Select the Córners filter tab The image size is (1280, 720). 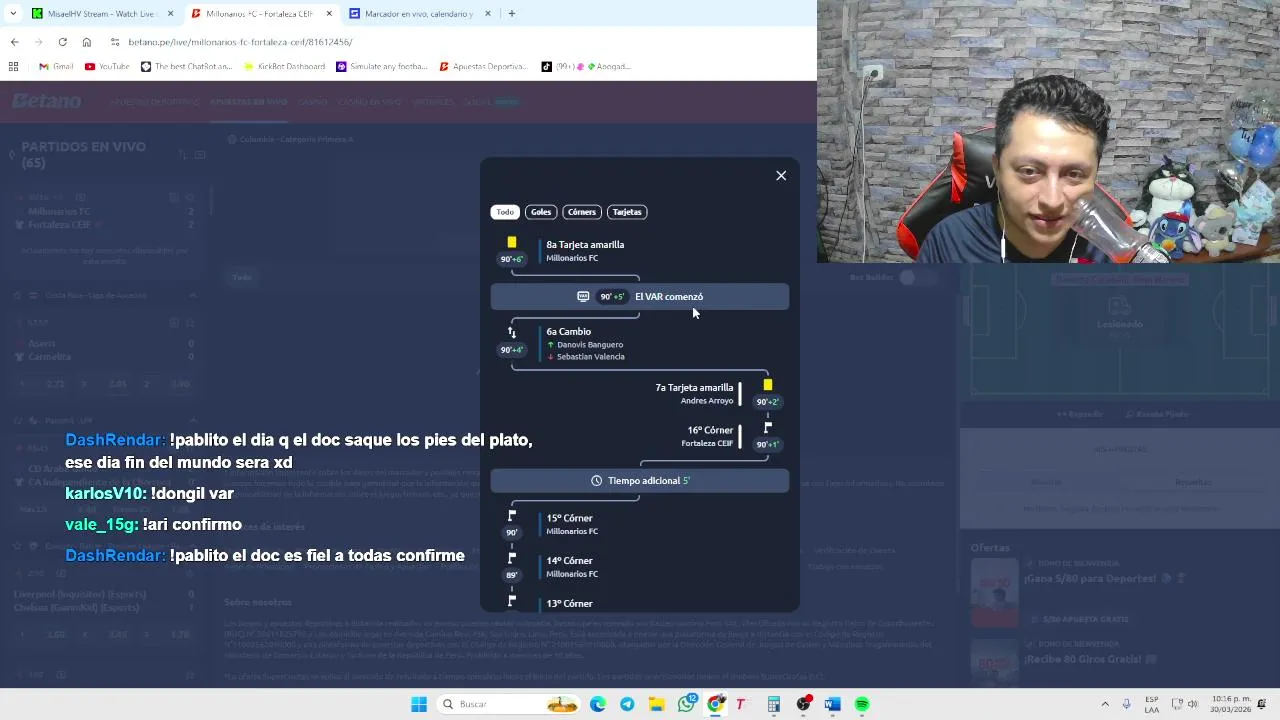tap(581, 212)
